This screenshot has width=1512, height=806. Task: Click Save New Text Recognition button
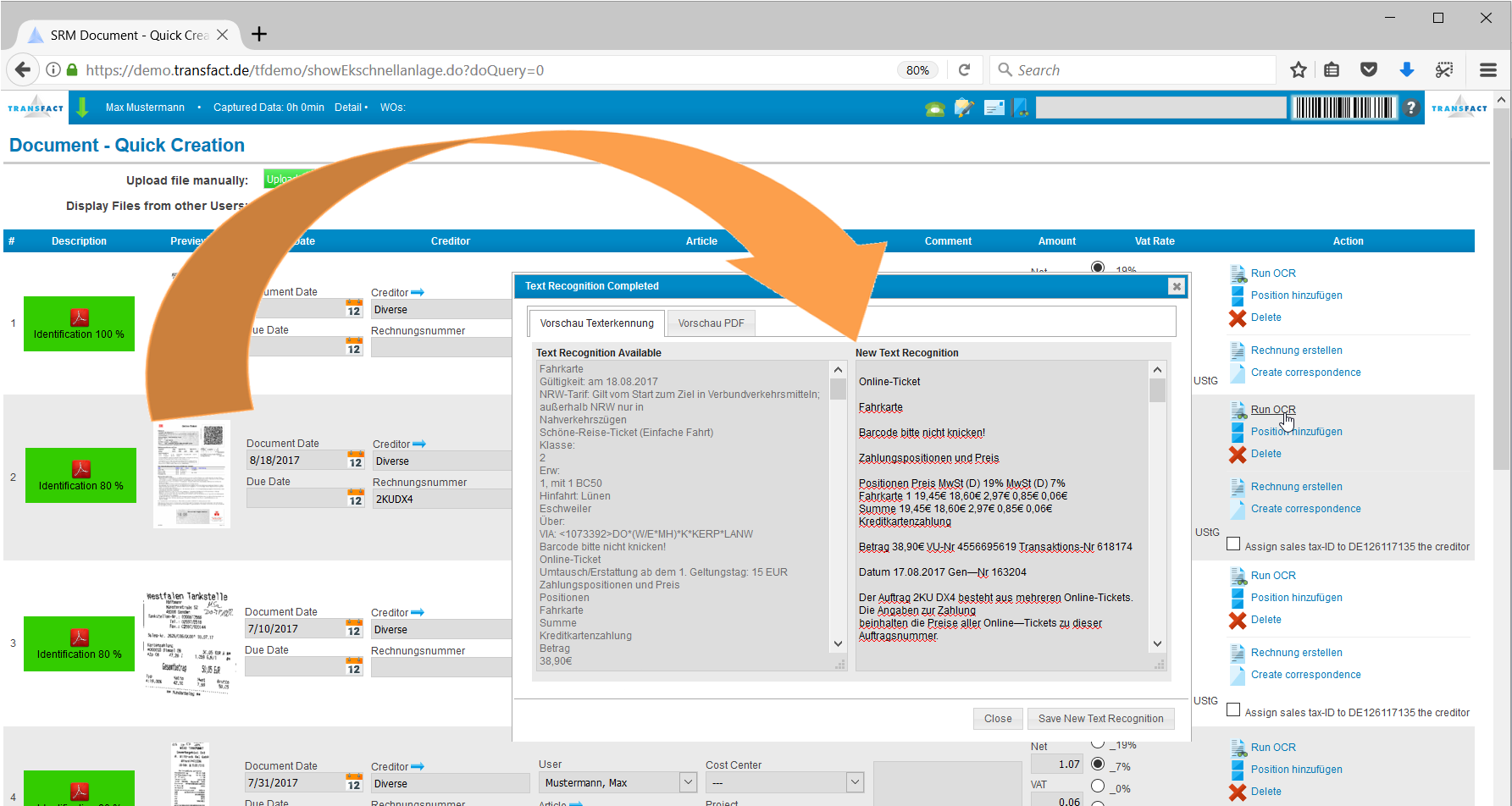click(1100, 719)
